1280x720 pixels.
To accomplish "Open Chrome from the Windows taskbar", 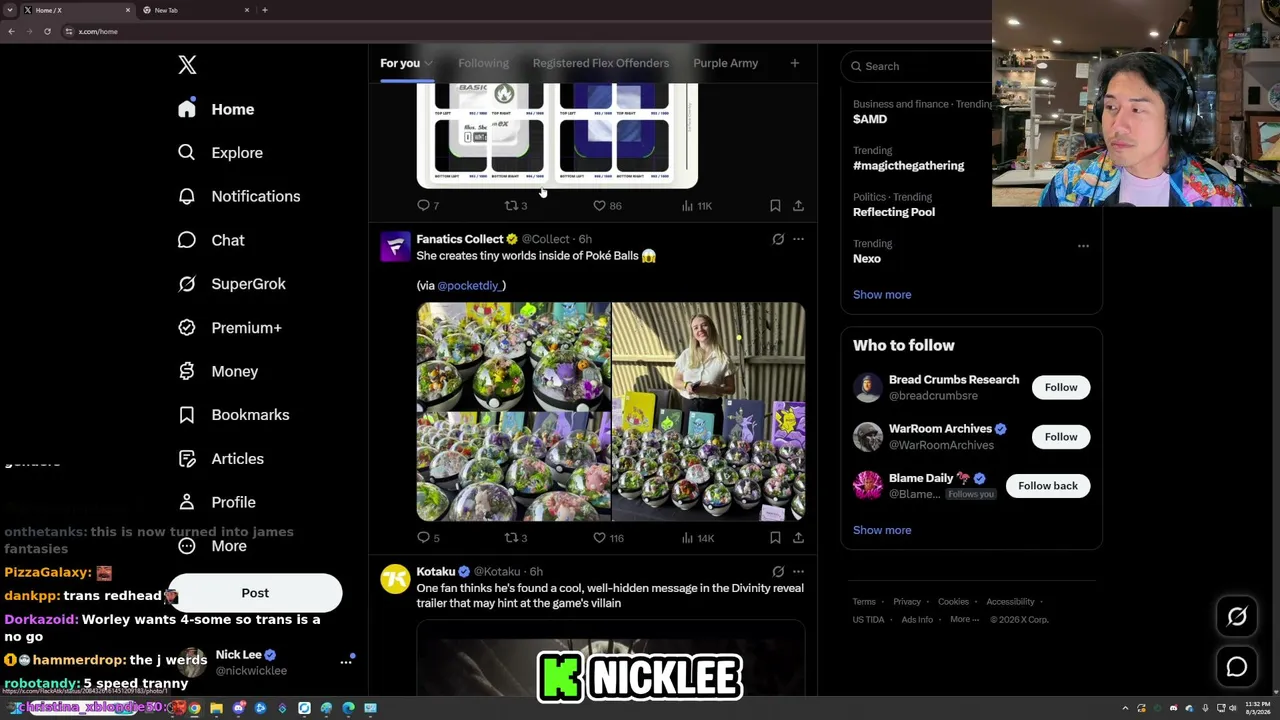I will pos(194,708).
